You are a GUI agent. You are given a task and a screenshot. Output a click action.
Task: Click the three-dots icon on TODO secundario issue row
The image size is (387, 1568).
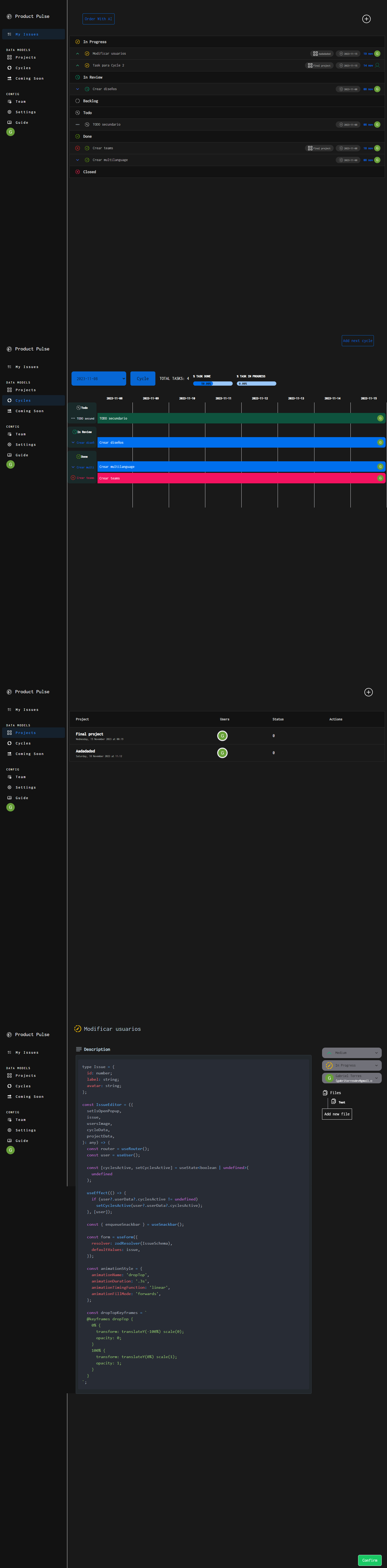click(77, 124)
